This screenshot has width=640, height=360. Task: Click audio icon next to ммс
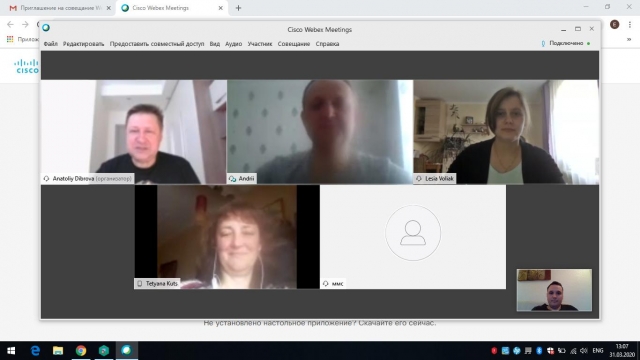click(x=326, y=283)
